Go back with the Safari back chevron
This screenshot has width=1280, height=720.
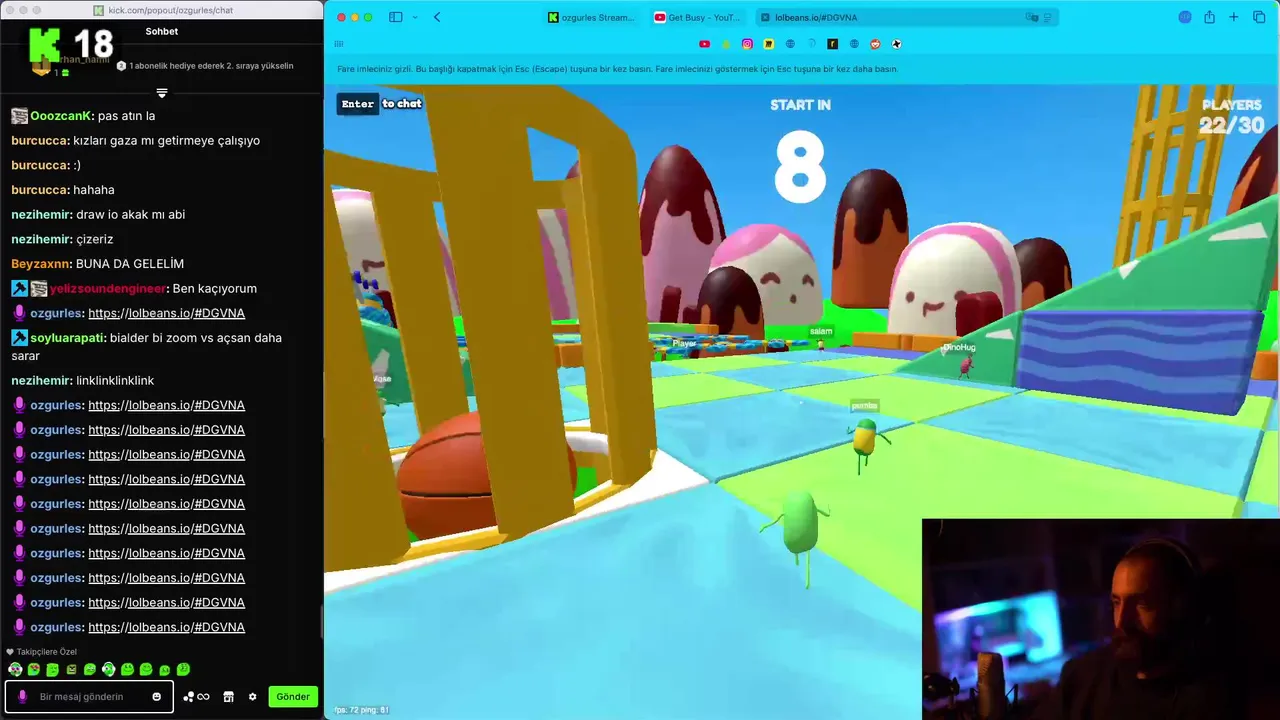click(437, 17)
